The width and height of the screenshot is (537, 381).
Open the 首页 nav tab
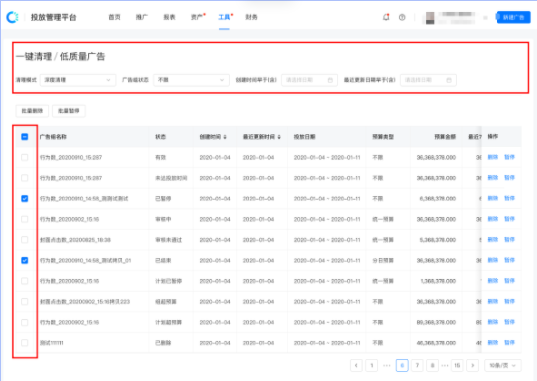(x=114, y=17)
